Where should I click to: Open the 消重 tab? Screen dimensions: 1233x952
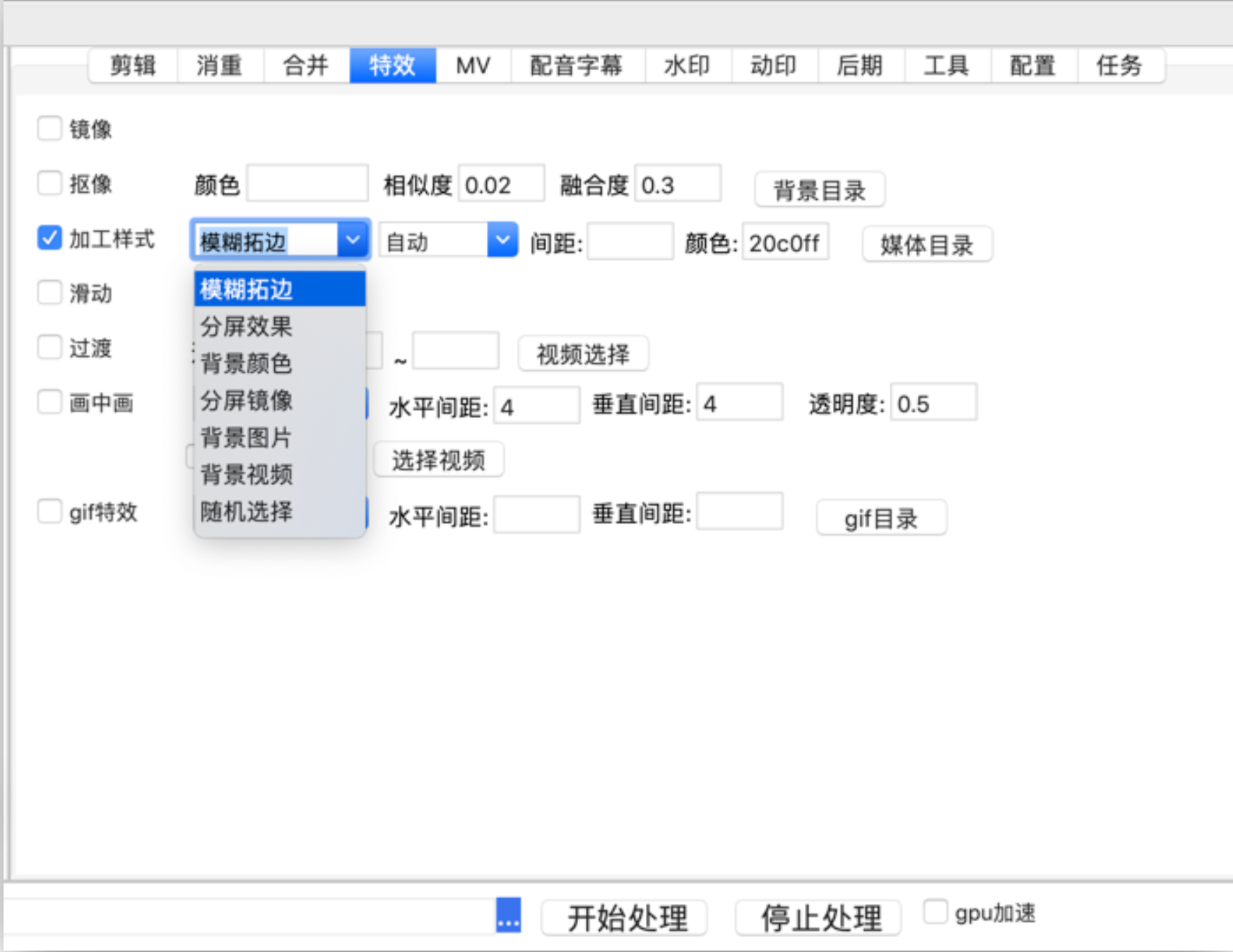220,66
